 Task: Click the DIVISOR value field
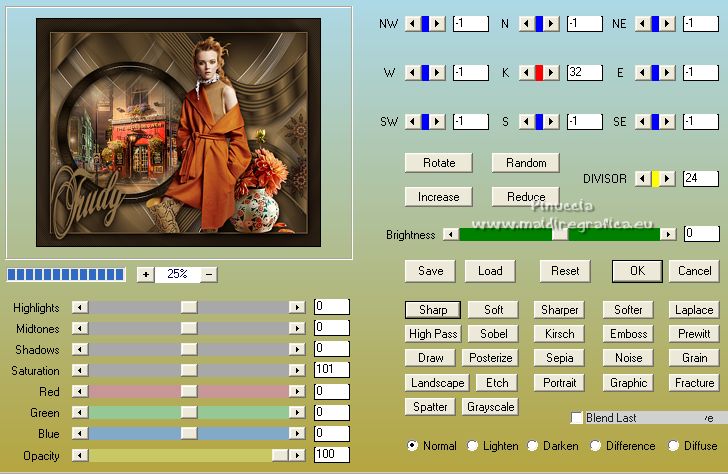pyautogui.click(x=701, y=178)
